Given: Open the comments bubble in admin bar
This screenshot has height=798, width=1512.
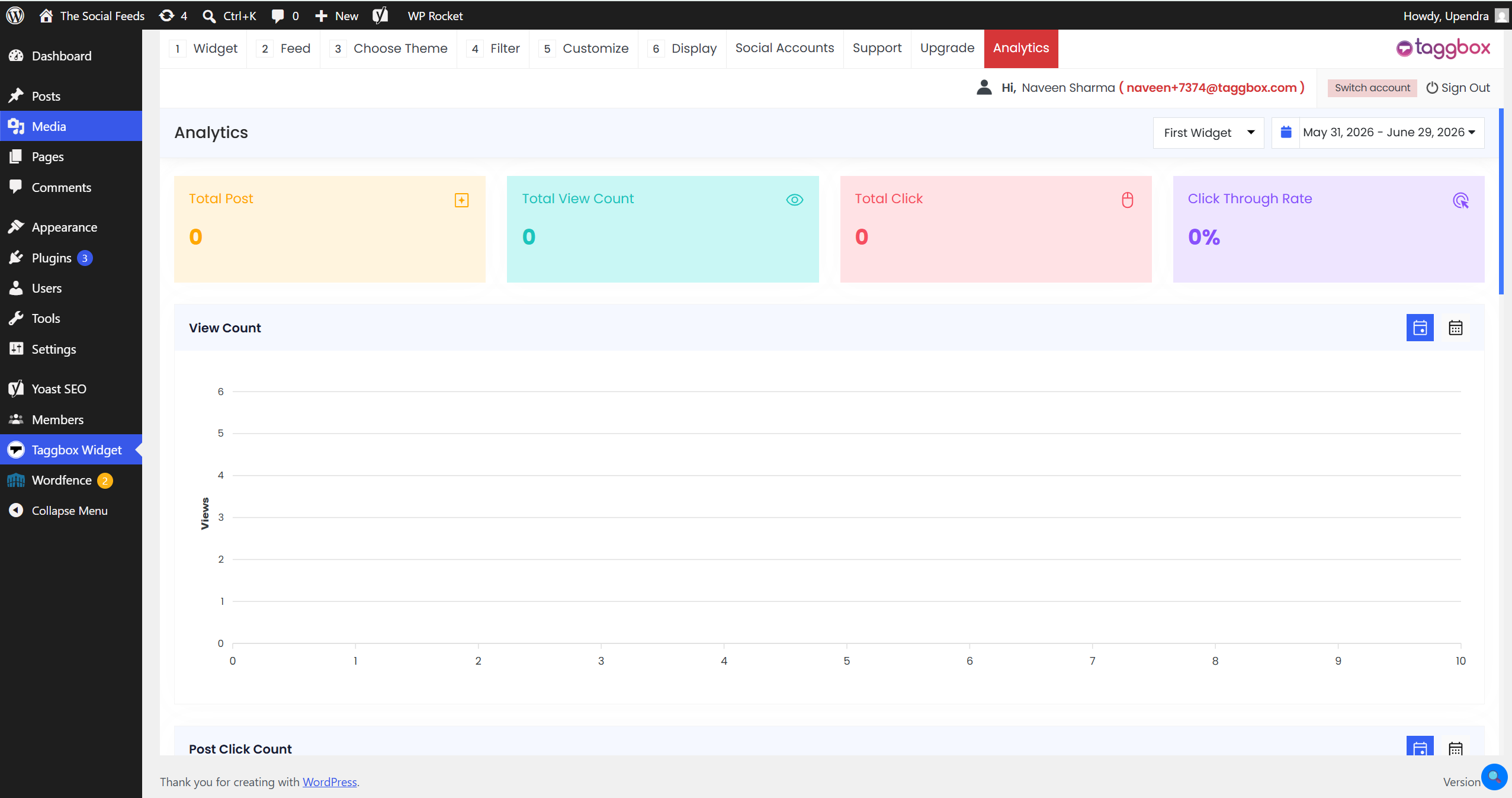Looking at the screenshot, I should [285, 15].
